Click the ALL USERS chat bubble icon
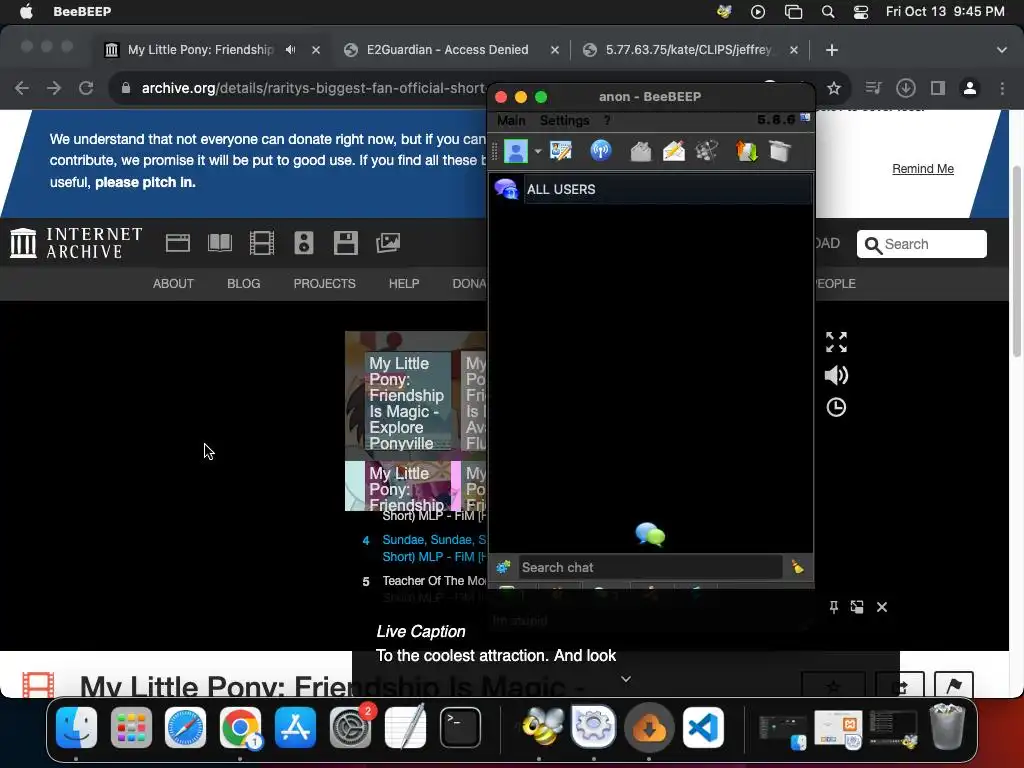1024x768 pixels. (506, 189)
